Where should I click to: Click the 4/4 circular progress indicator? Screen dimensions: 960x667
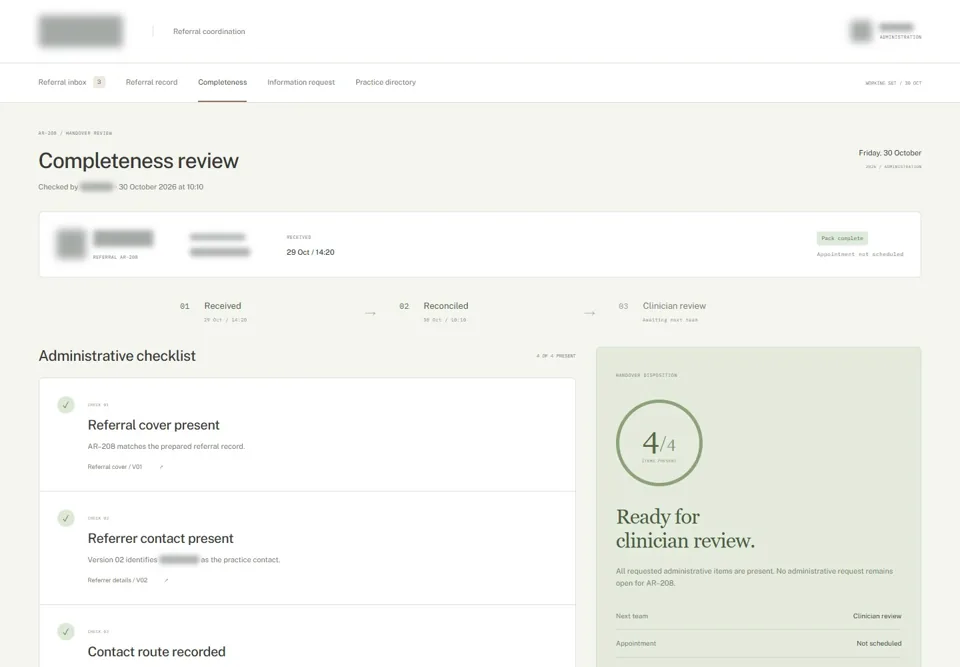pos(659,443)
